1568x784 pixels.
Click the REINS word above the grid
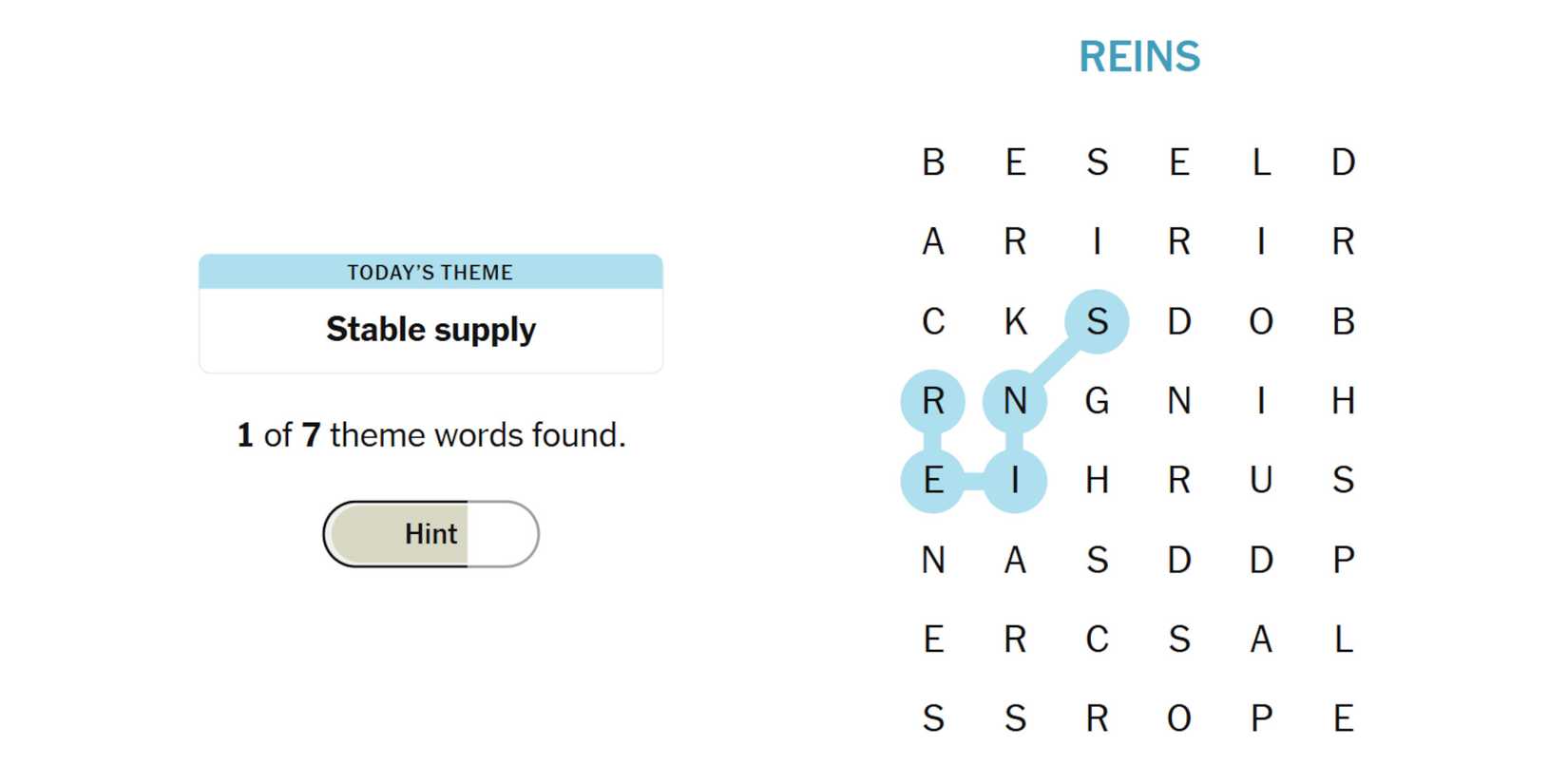[1138, 57]
